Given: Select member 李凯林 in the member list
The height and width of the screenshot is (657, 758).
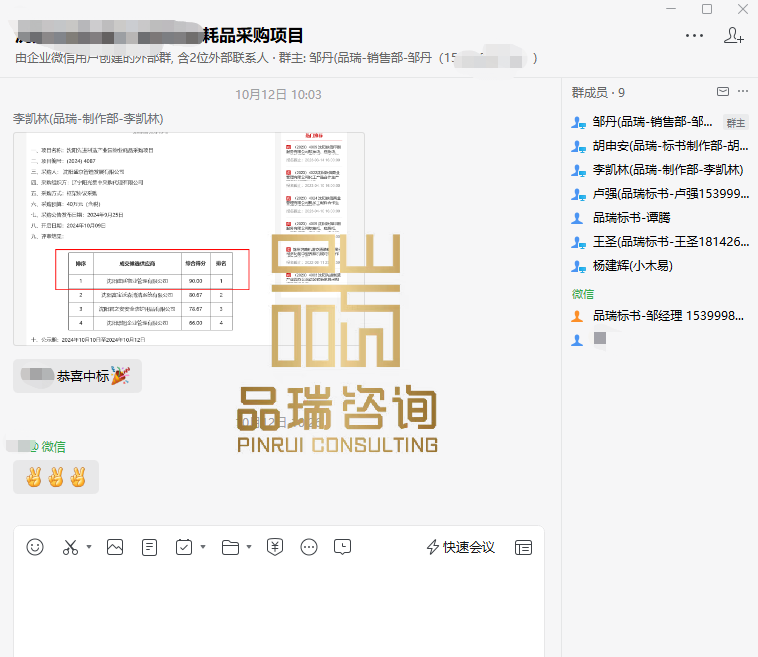Looking at the screenshot, I should pos(667,170).
